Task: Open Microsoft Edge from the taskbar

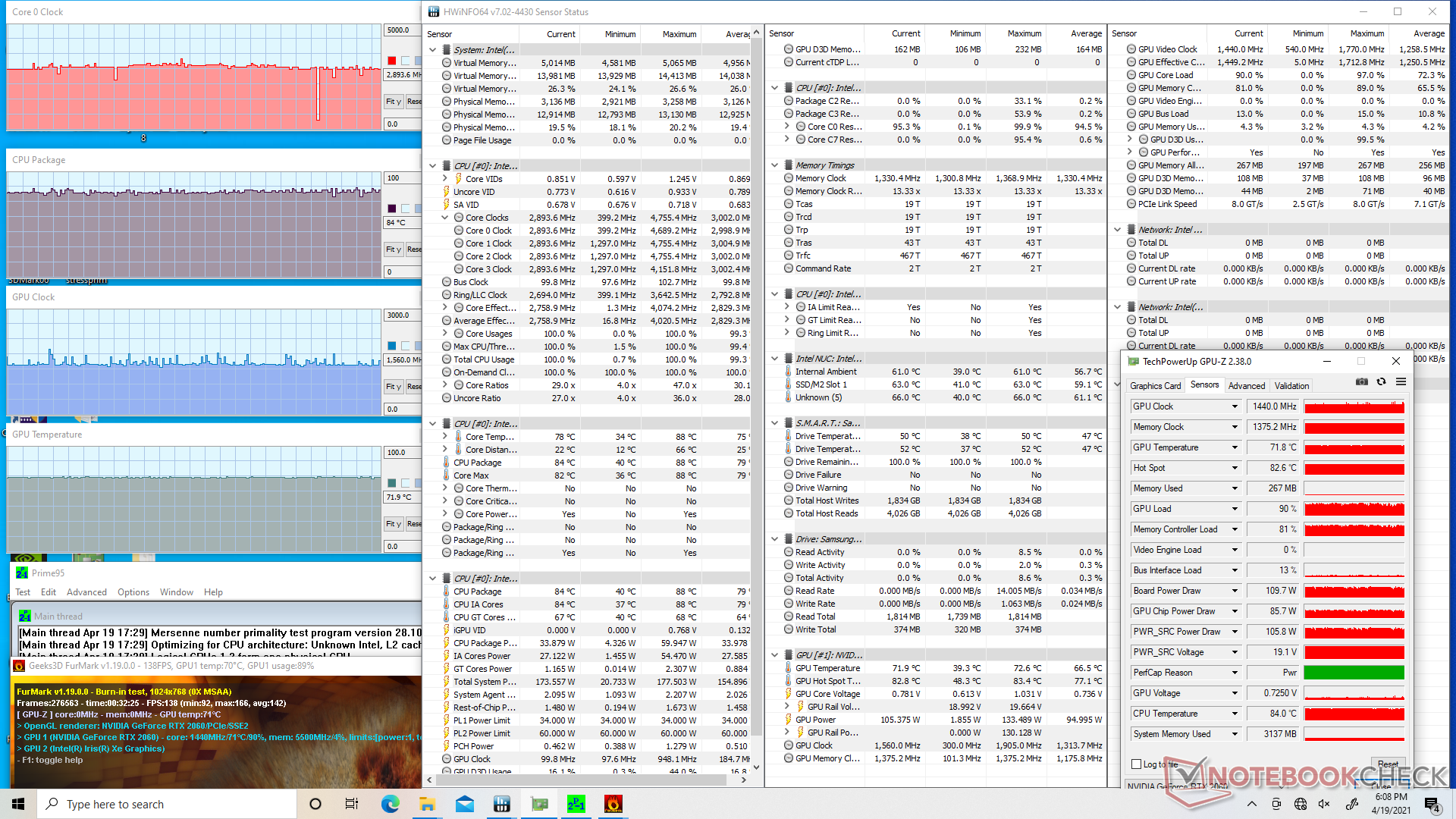Action: (x=390, y=804)
